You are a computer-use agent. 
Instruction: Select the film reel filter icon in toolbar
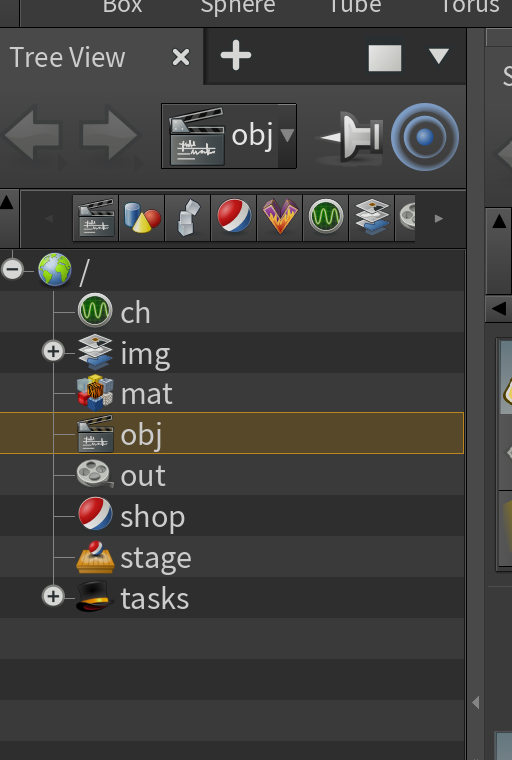click(x=406, y=218)
